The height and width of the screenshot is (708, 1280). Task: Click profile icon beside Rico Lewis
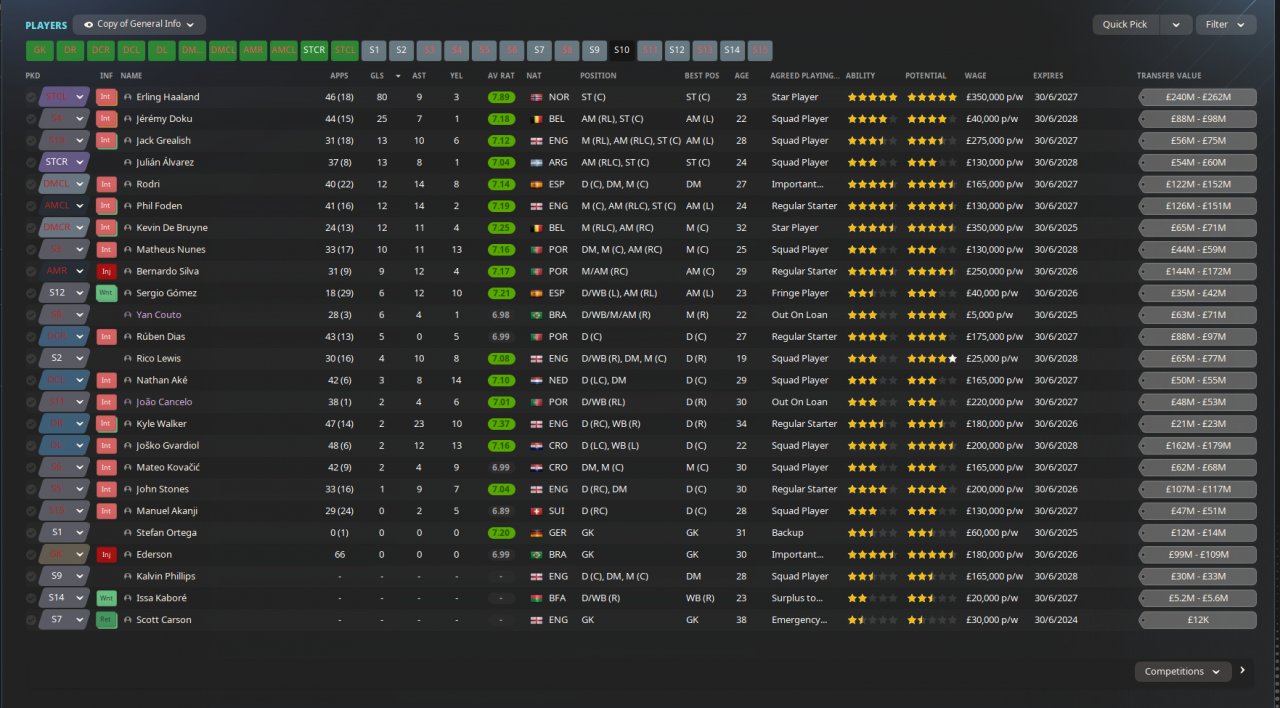click(x=128, y=358)
